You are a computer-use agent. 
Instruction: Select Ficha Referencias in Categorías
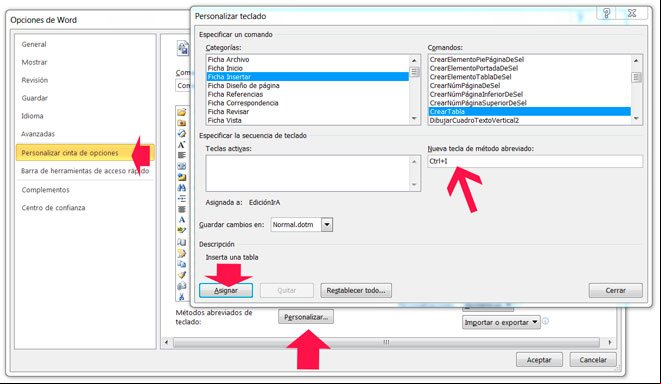click(307, 94)
